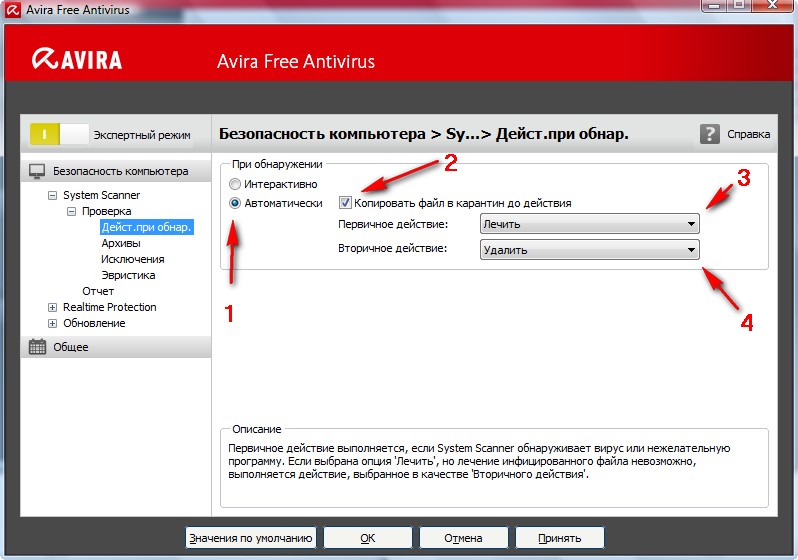Image resolution: width=798 pixels, height=560 pixels.
Task: Click the Описание text beginning Первичное действие выполняется
Action: tap(479, 461)
